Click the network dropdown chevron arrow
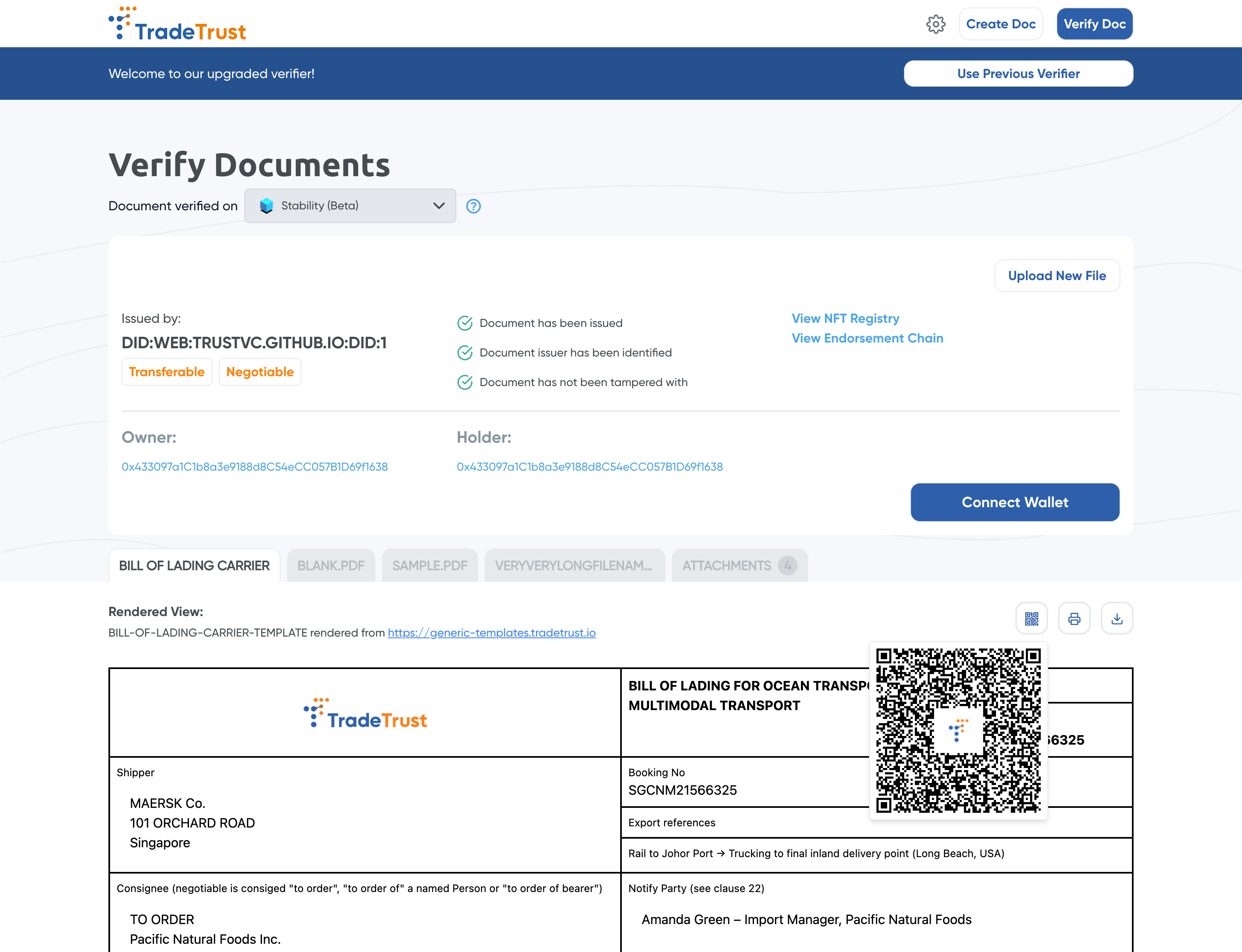Image resolution: width=1242 pixels, height=952 pixels. (439, 206)
